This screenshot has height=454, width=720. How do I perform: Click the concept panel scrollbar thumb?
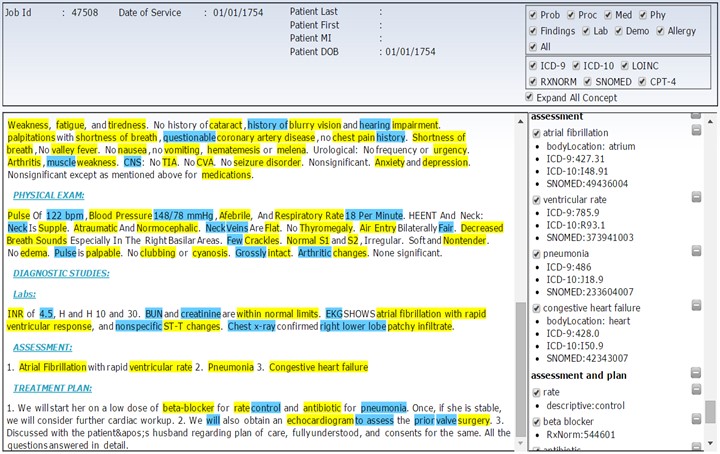tap(710, 411)
